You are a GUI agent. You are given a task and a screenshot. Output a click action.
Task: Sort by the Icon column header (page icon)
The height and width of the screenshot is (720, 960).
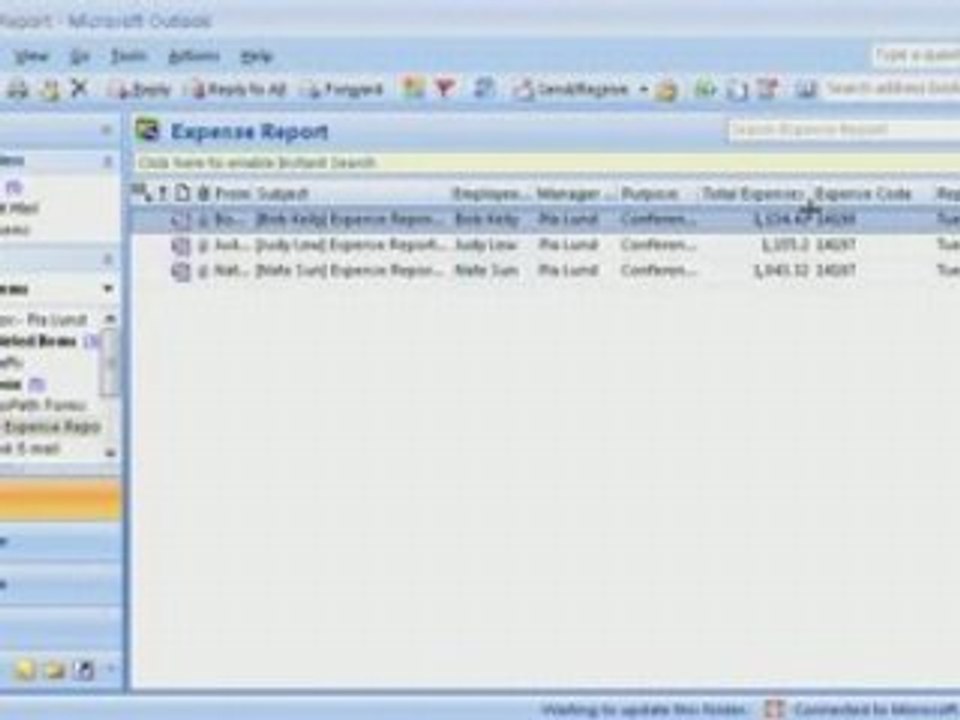click(x=182, y=193)
